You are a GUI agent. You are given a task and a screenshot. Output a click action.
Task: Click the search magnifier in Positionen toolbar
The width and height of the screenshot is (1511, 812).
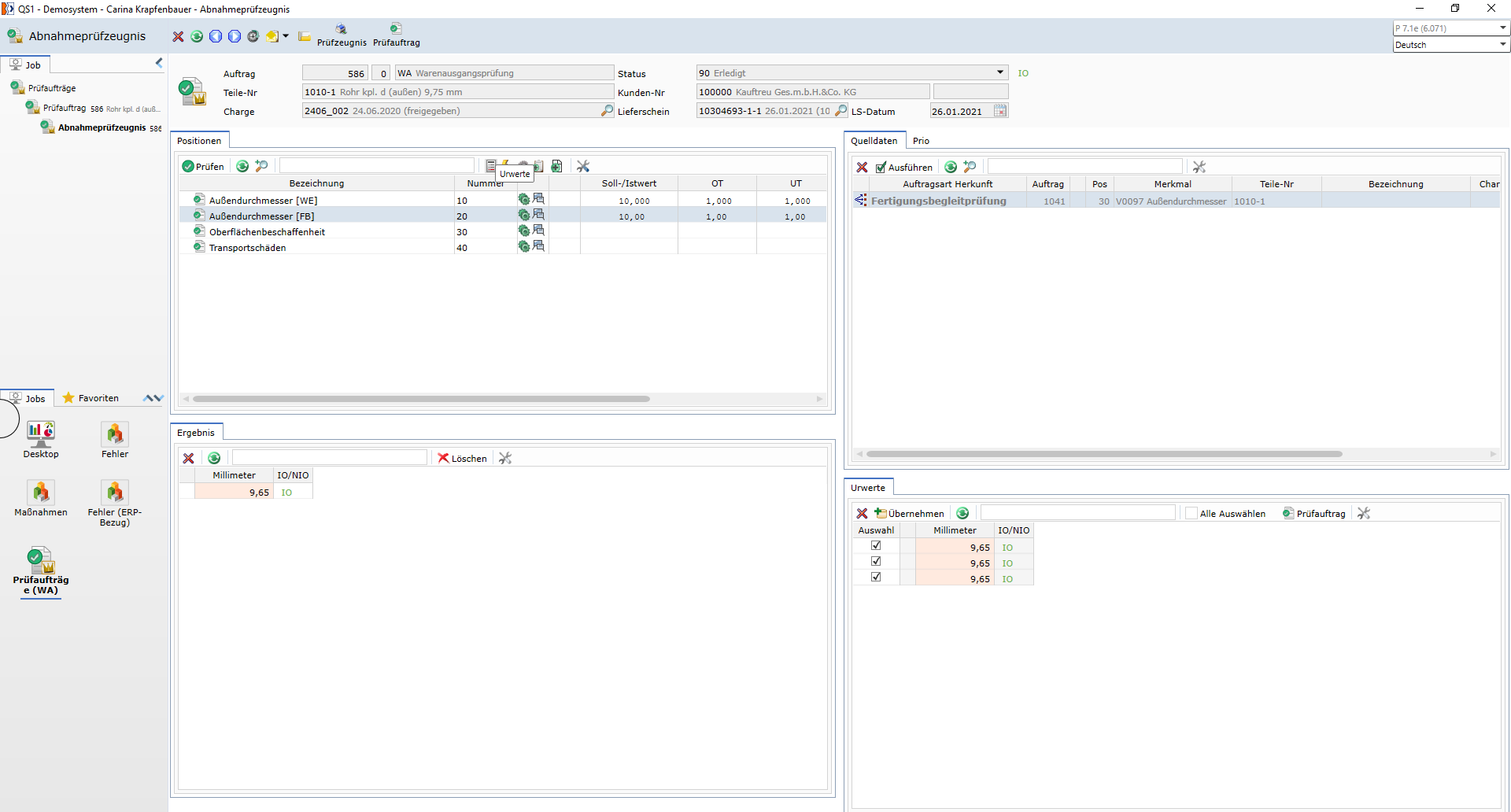click(x=261, y=166)
